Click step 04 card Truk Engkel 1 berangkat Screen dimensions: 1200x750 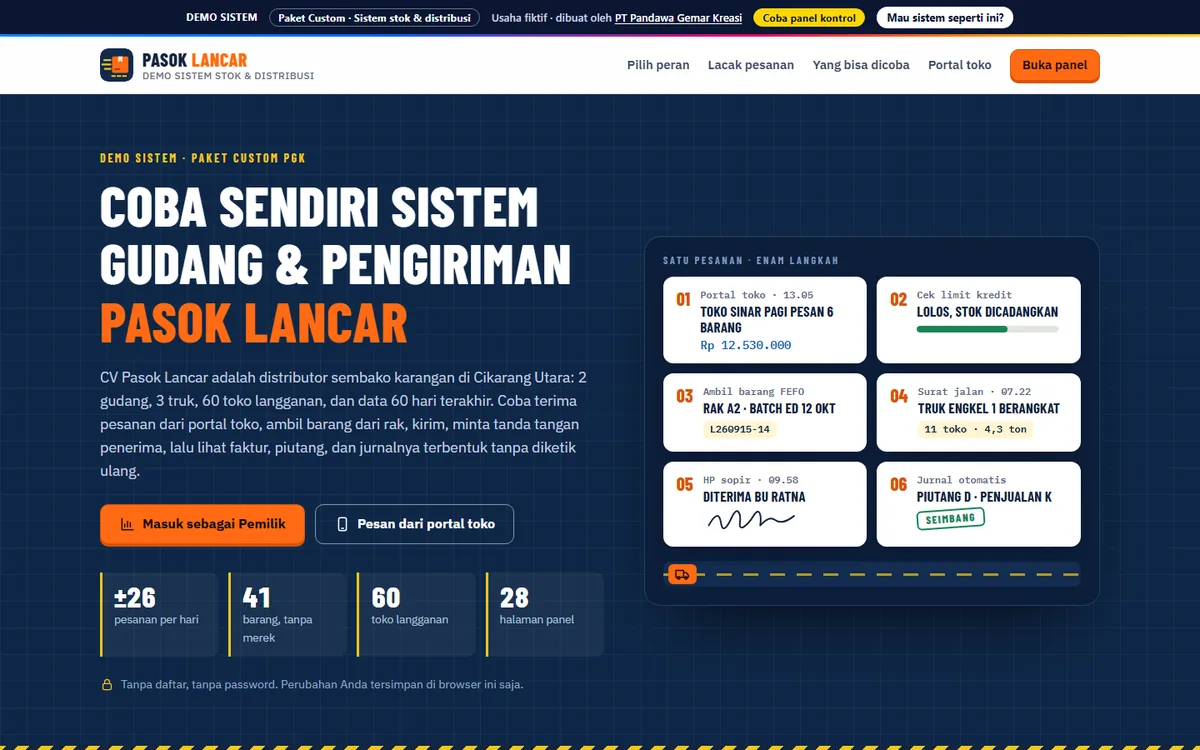point(979,412)
